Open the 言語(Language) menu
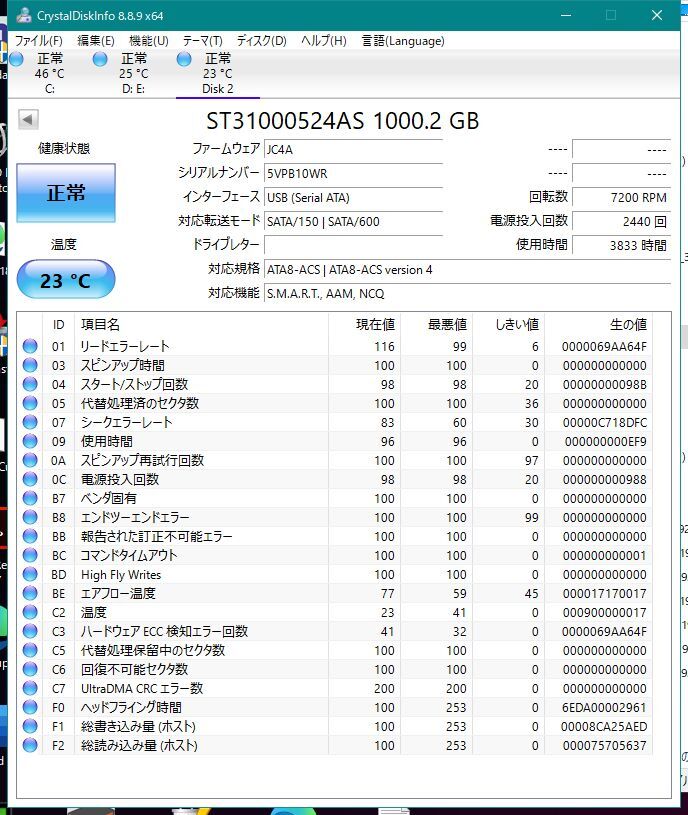 click(403, 41)
